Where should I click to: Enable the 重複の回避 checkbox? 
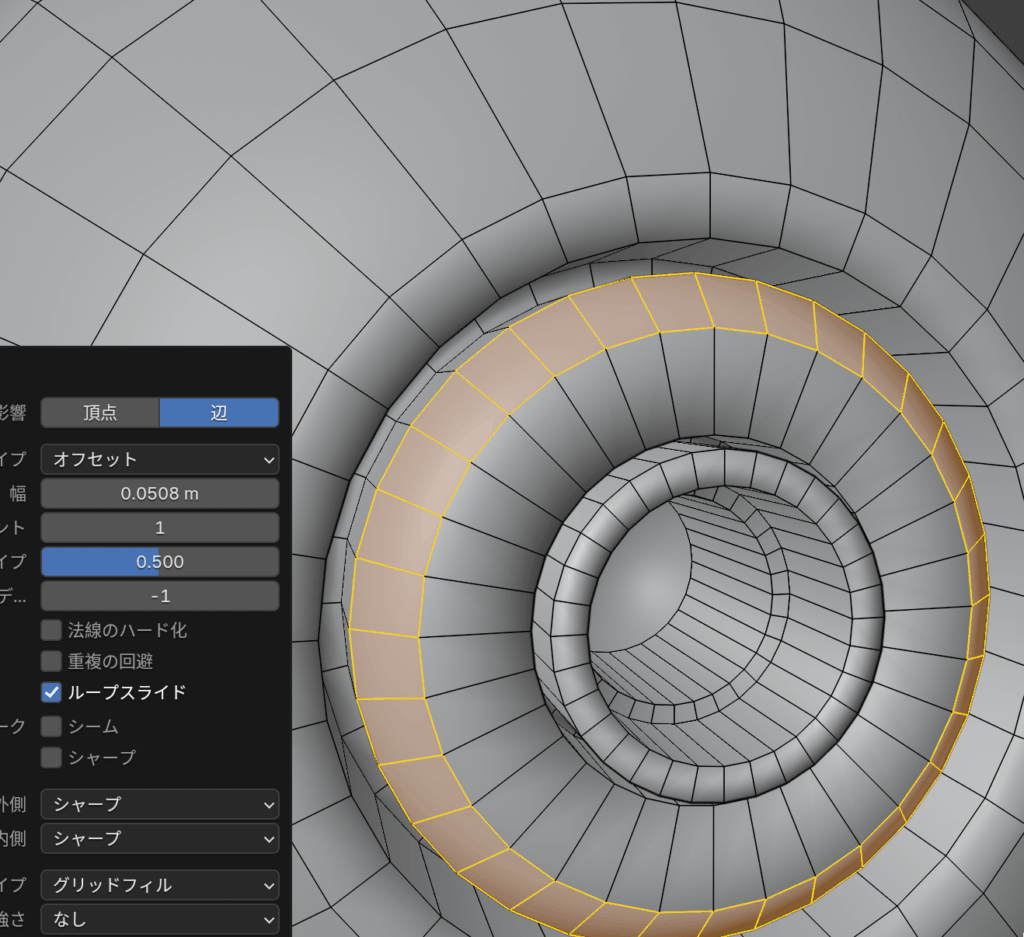coord(51,661)
